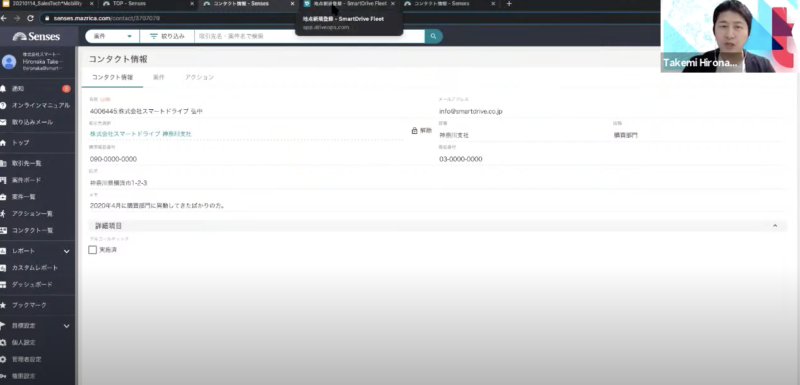This screenshot has width=800, height=385.
Task: Click the user avatar icon
Action: [9, 62]
